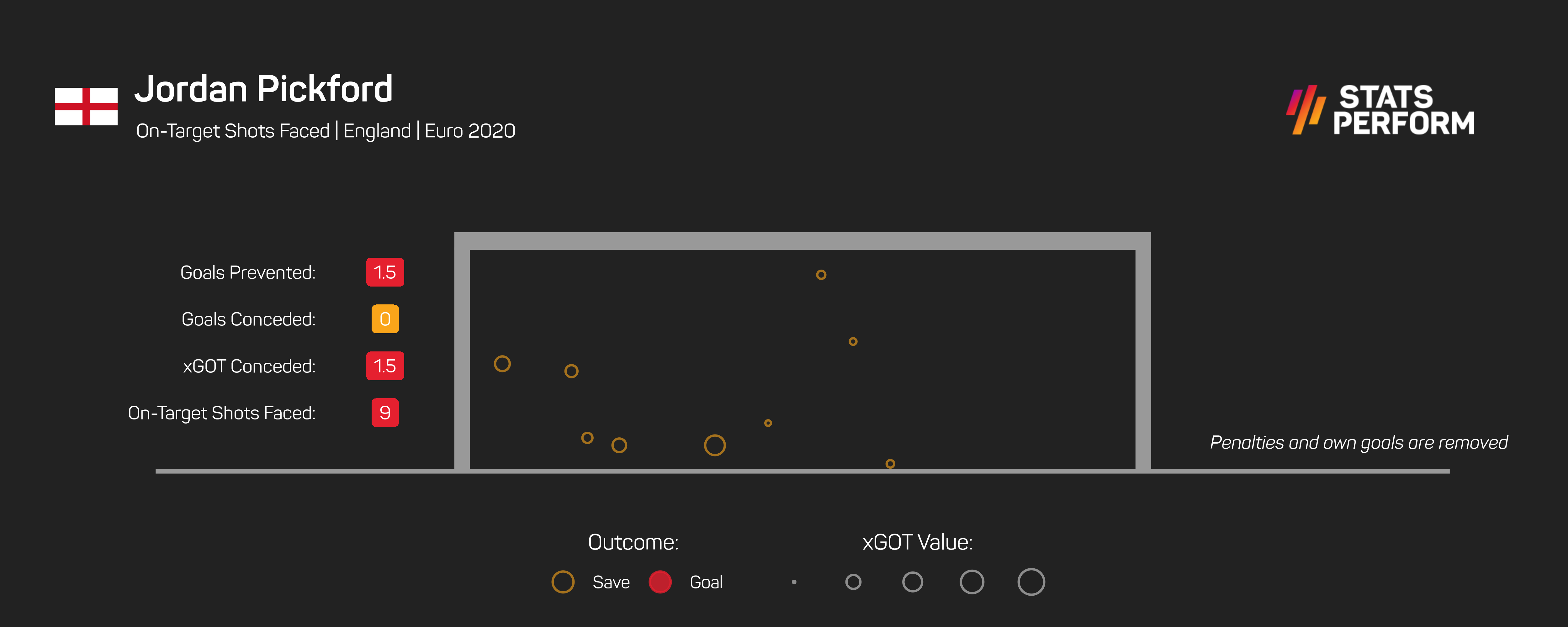Click the England flag icon

click(x=86, y=107)
